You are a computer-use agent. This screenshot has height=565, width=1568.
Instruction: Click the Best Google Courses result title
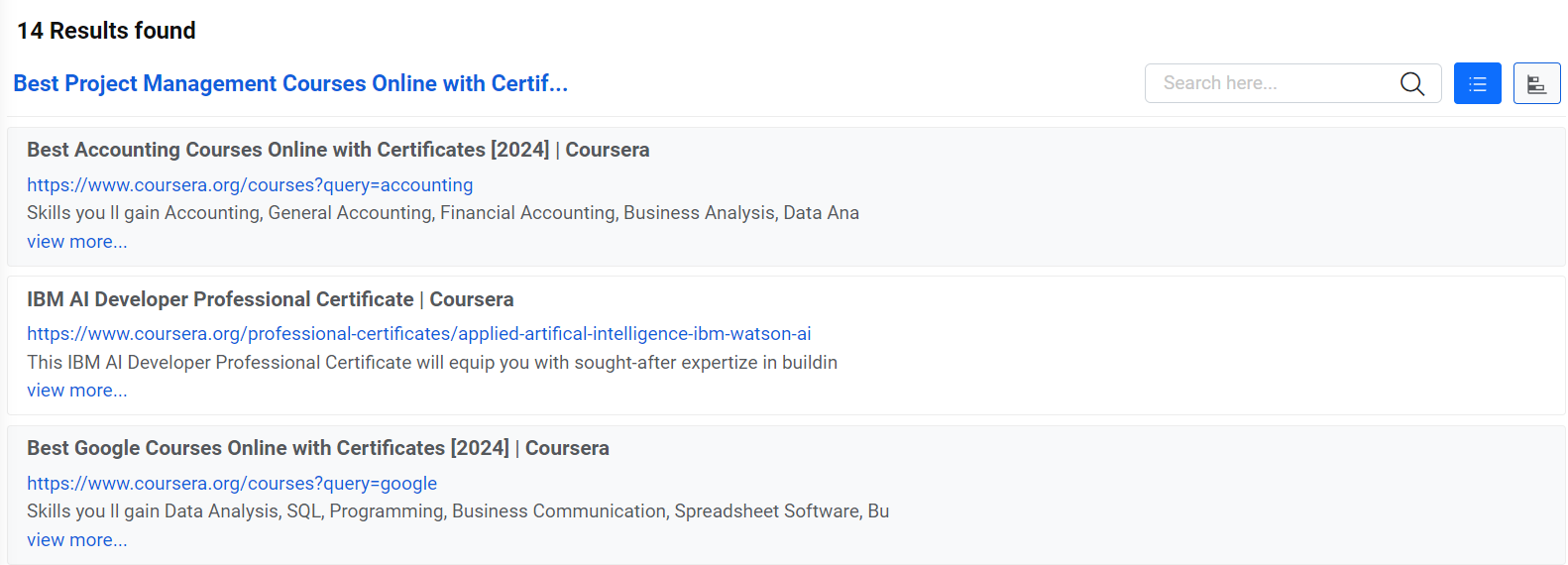pos(317,448)
